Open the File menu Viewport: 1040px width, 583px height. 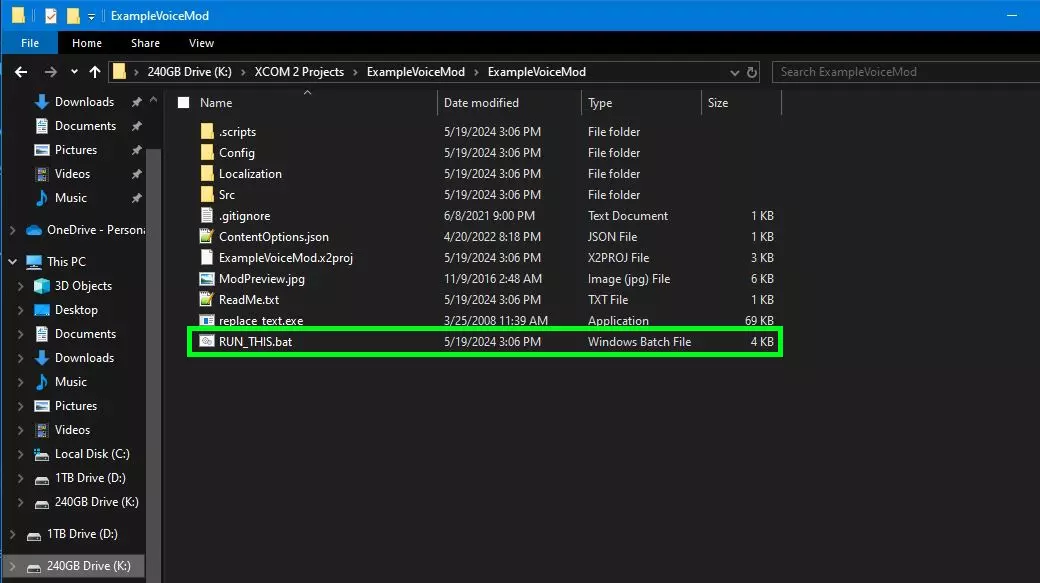pyautogui.click(x=30, y=42)
